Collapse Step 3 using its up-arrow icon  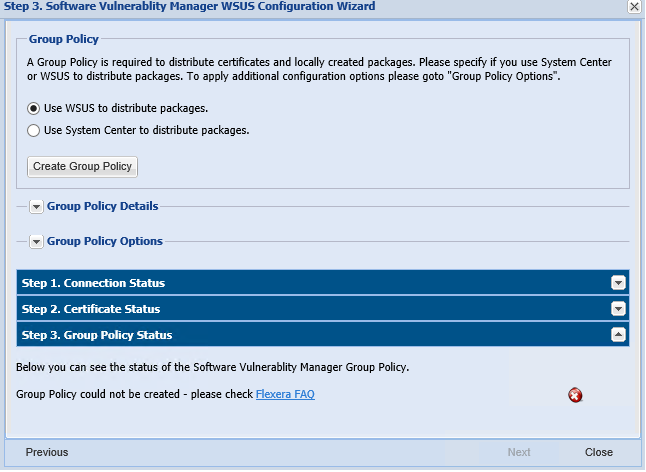click(x=618, y=335)
